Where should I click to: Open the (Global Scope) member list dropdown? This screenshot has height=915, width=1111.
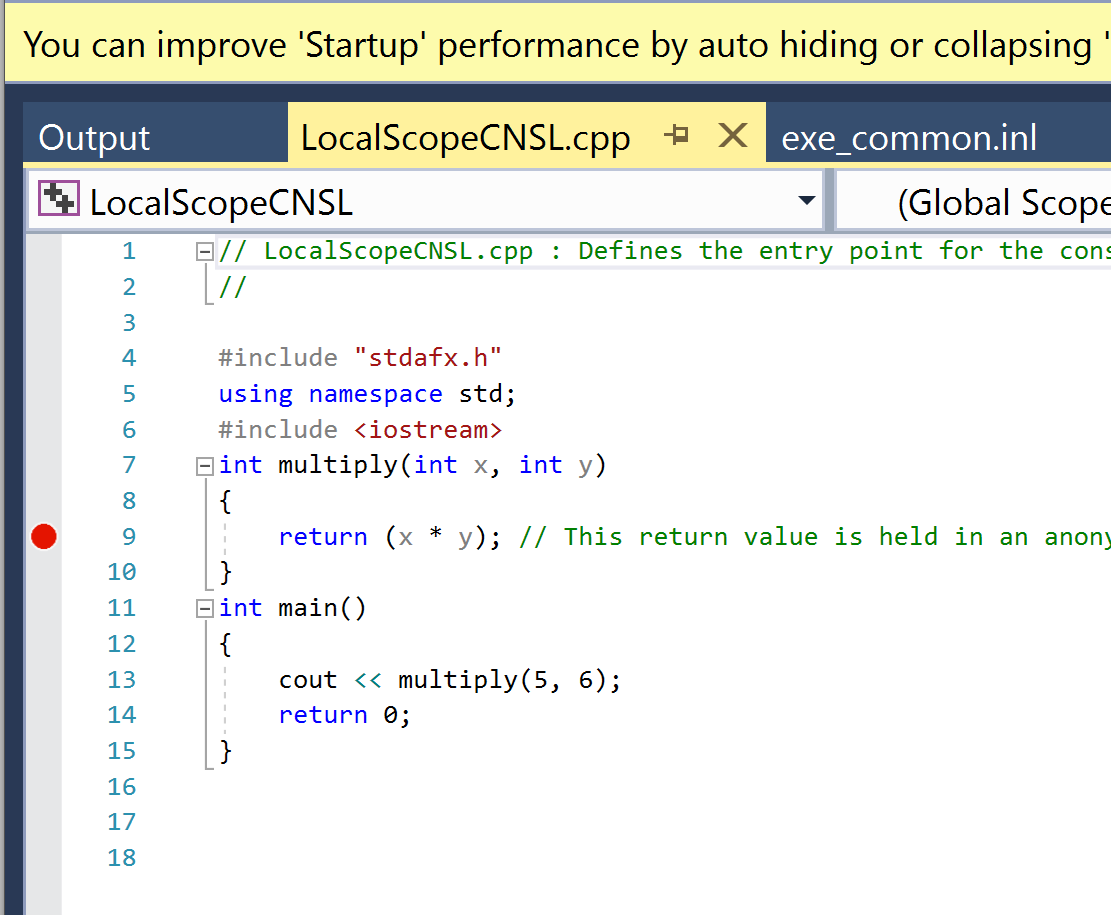click(1030, 199)
